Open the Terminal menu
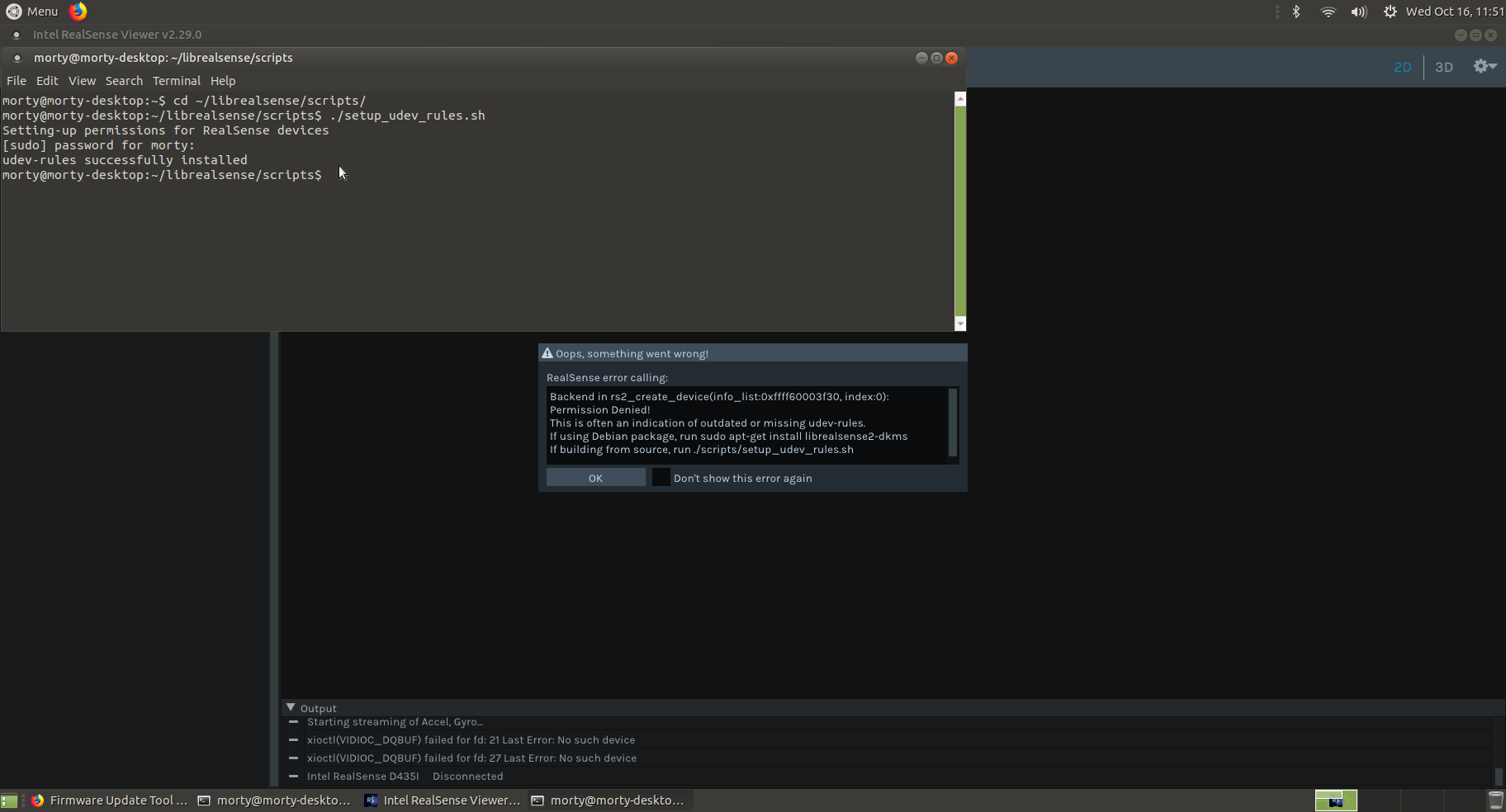The image size is (1506, 812). (176, 80)
